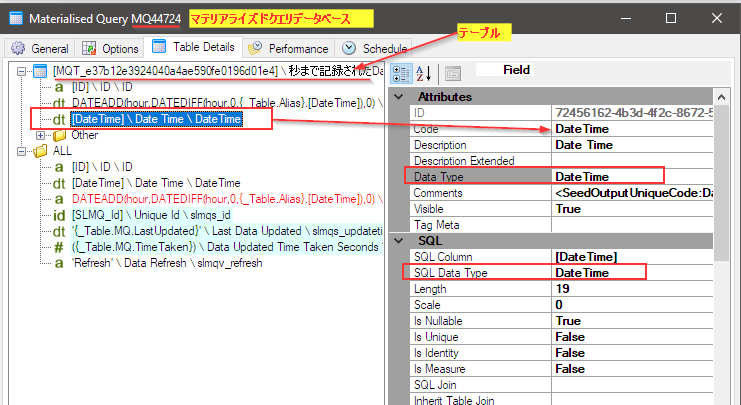This screenshot has height=405, width=741.
Task: Click the table icon beside MQT_e37b12e3924040a4ae590fe0196d01e4
Action: point(40,71)
